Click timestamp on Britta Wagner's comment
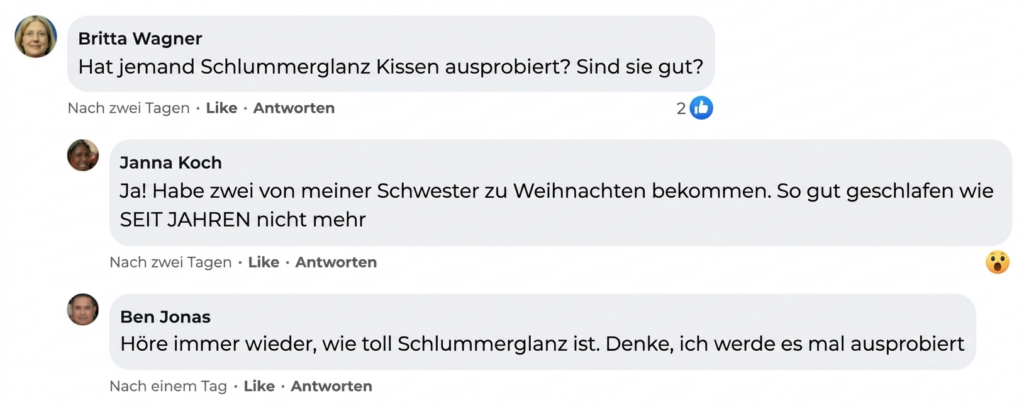1024x403 pixels. point(128,108)
